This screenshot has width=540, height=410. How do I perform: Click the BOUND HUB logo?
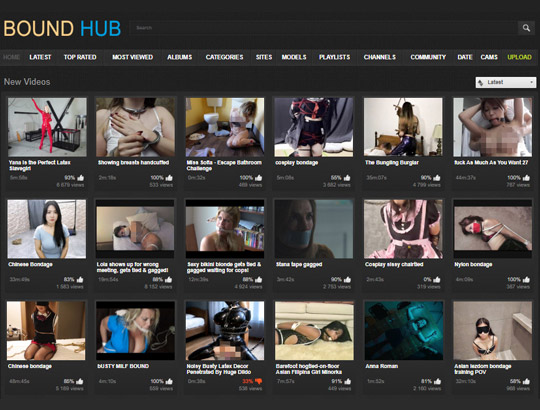tap(62, 29)
